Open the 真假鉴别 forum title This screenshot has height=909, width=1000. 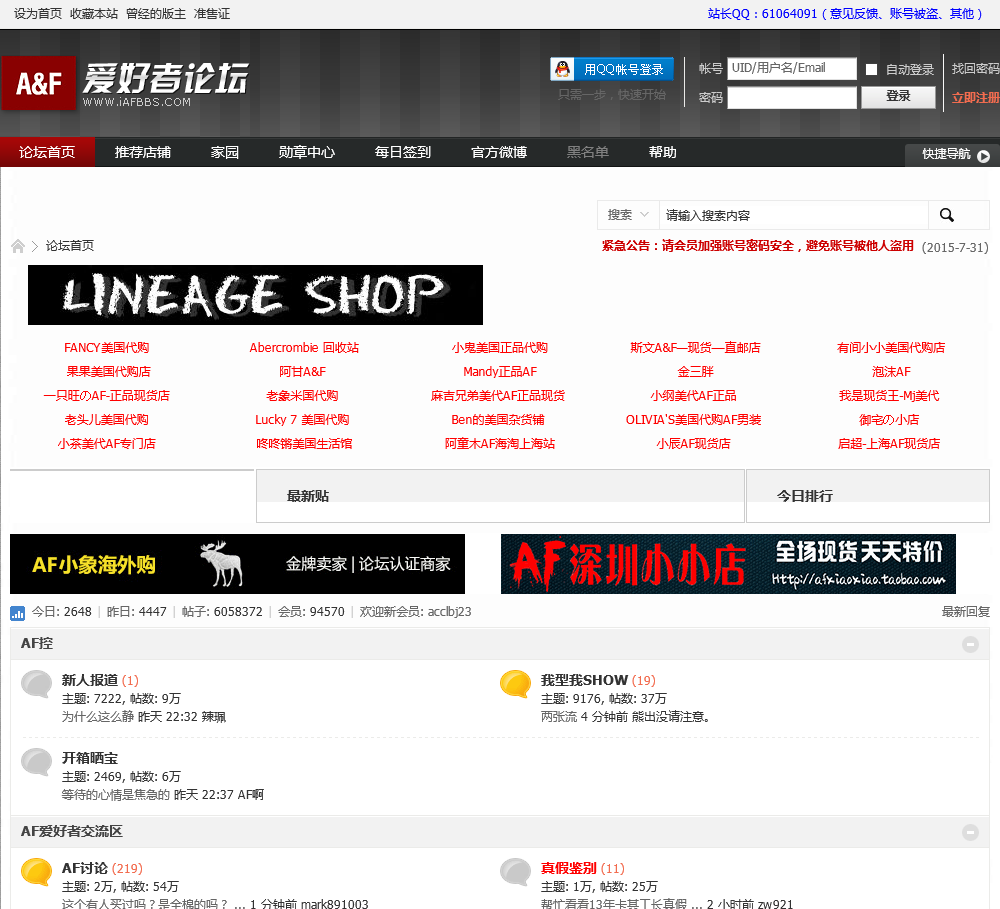(x=569, y=868)
